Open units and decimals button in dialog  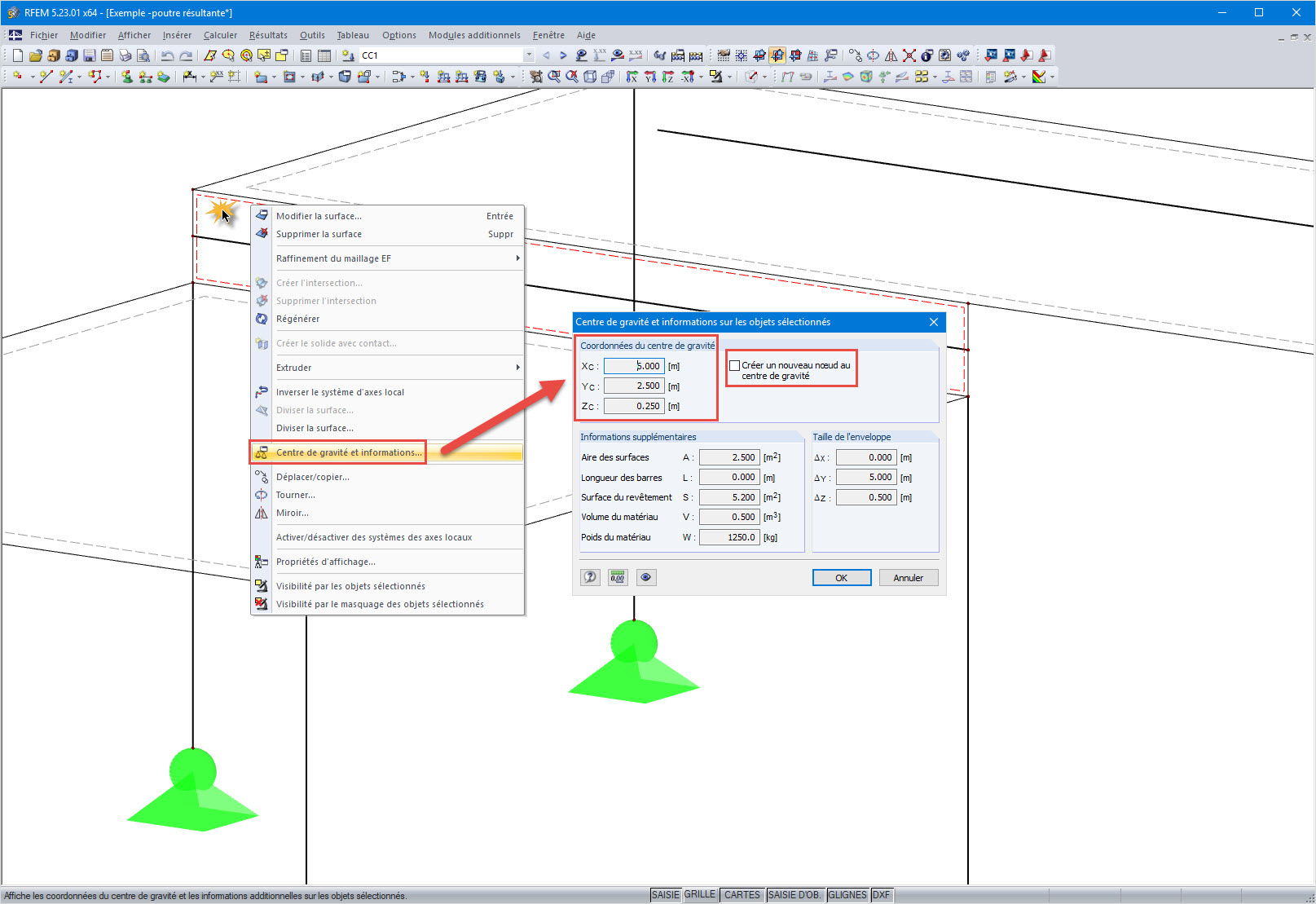pyautogui.click(x=618, y=577)
